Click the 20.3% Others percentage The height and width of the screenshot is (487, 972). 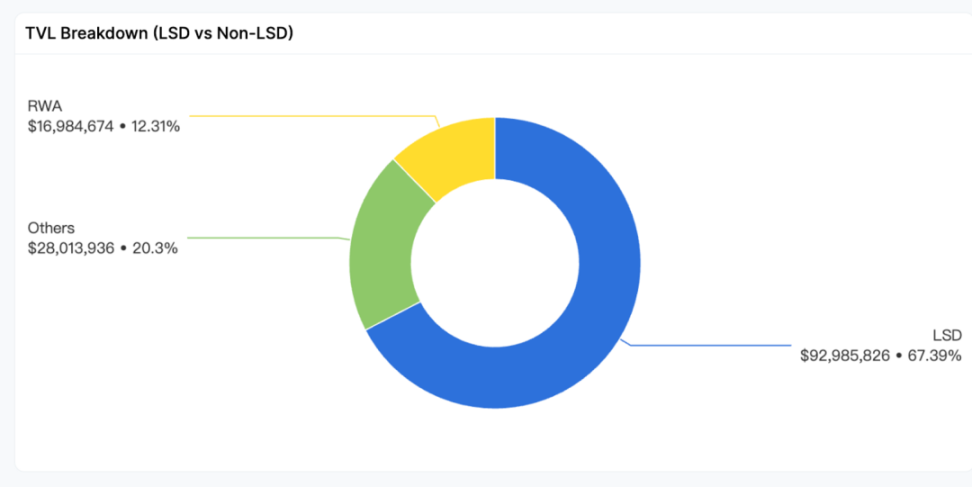tap(155, 248)
